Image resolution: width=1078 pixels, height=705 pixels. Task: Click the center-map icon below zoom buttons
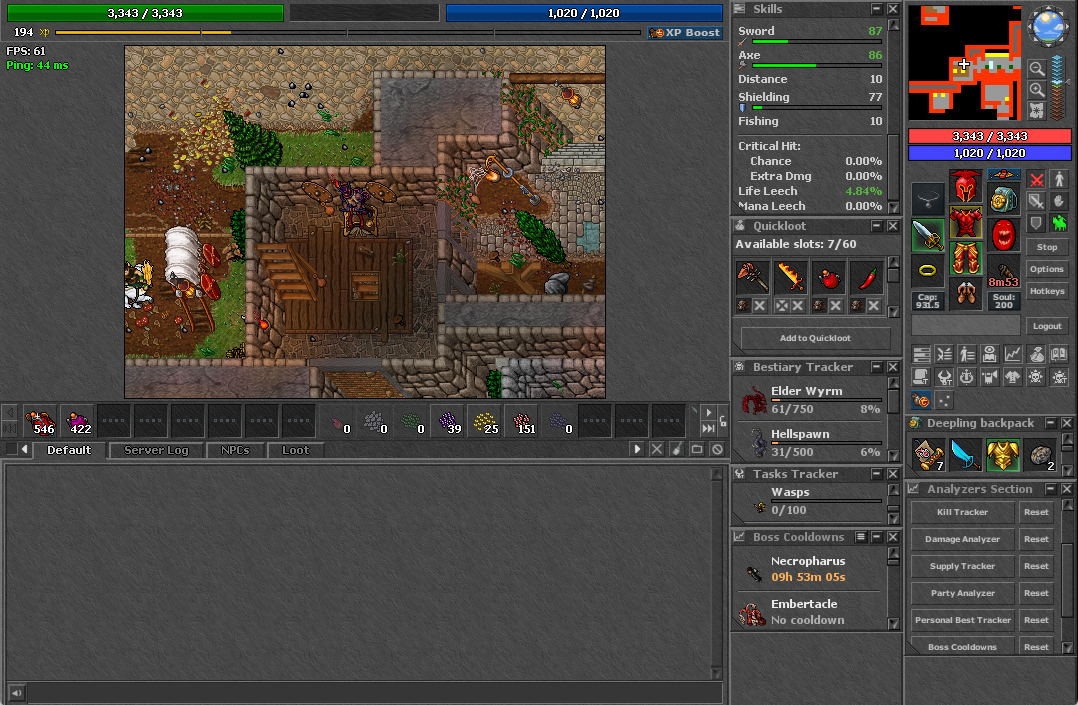pyautogui.click(x=1037, y=111)
